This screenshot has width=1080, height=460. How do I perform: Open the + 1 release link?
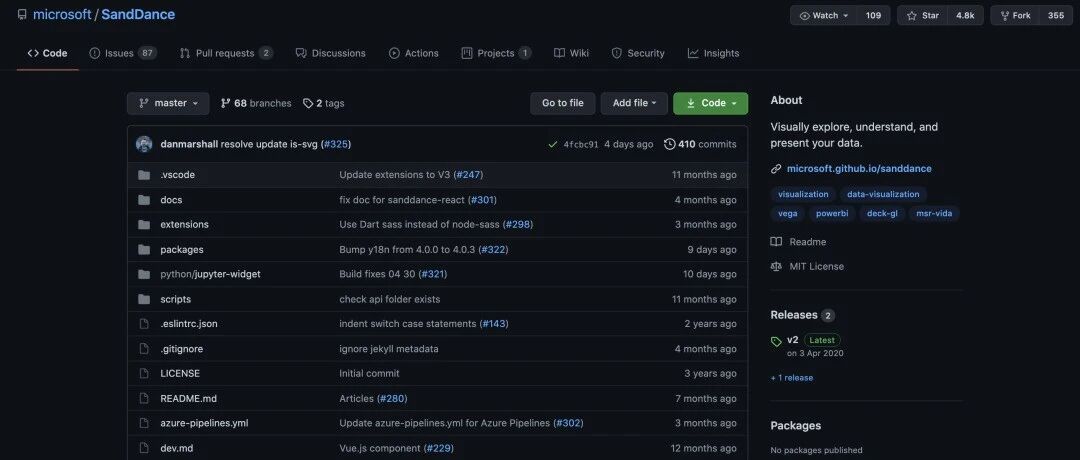pos(791,377)
